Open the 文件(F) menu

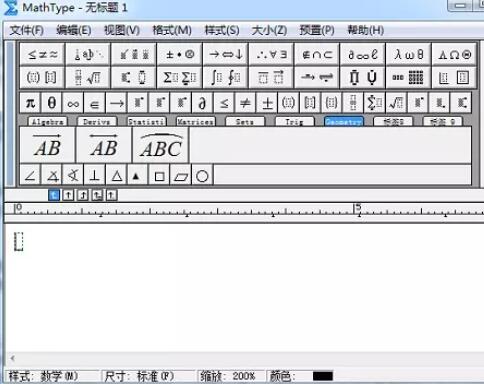(27, 30)
